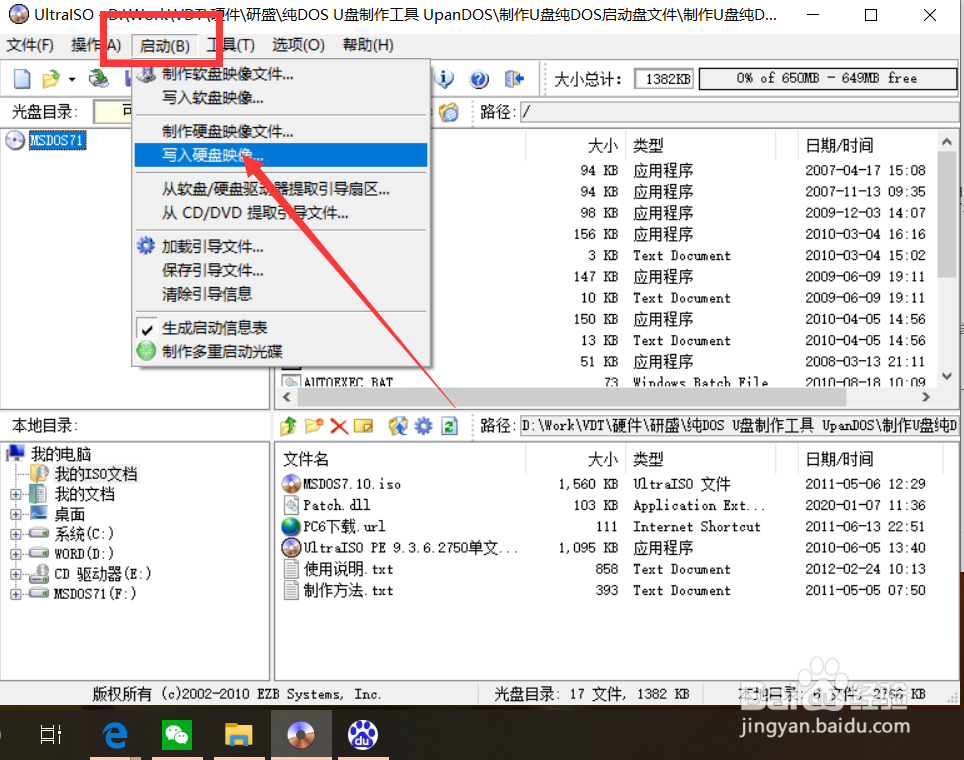
Task: Open the 选项(O) menu
Action: click(x=298, y=45)
